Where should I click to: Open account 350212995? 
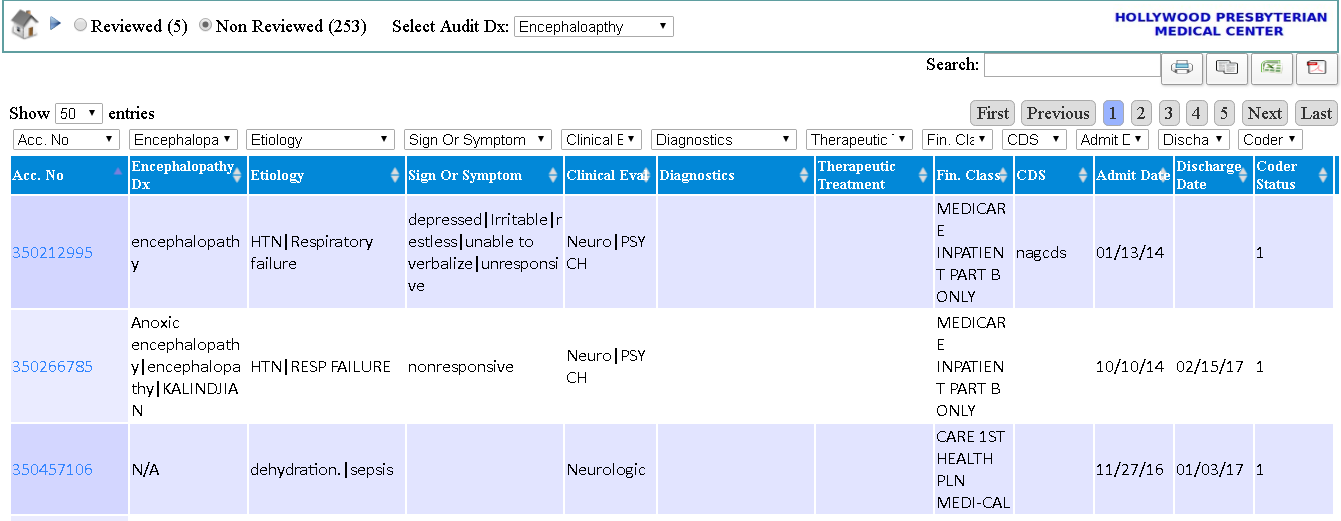click(52, 253)
